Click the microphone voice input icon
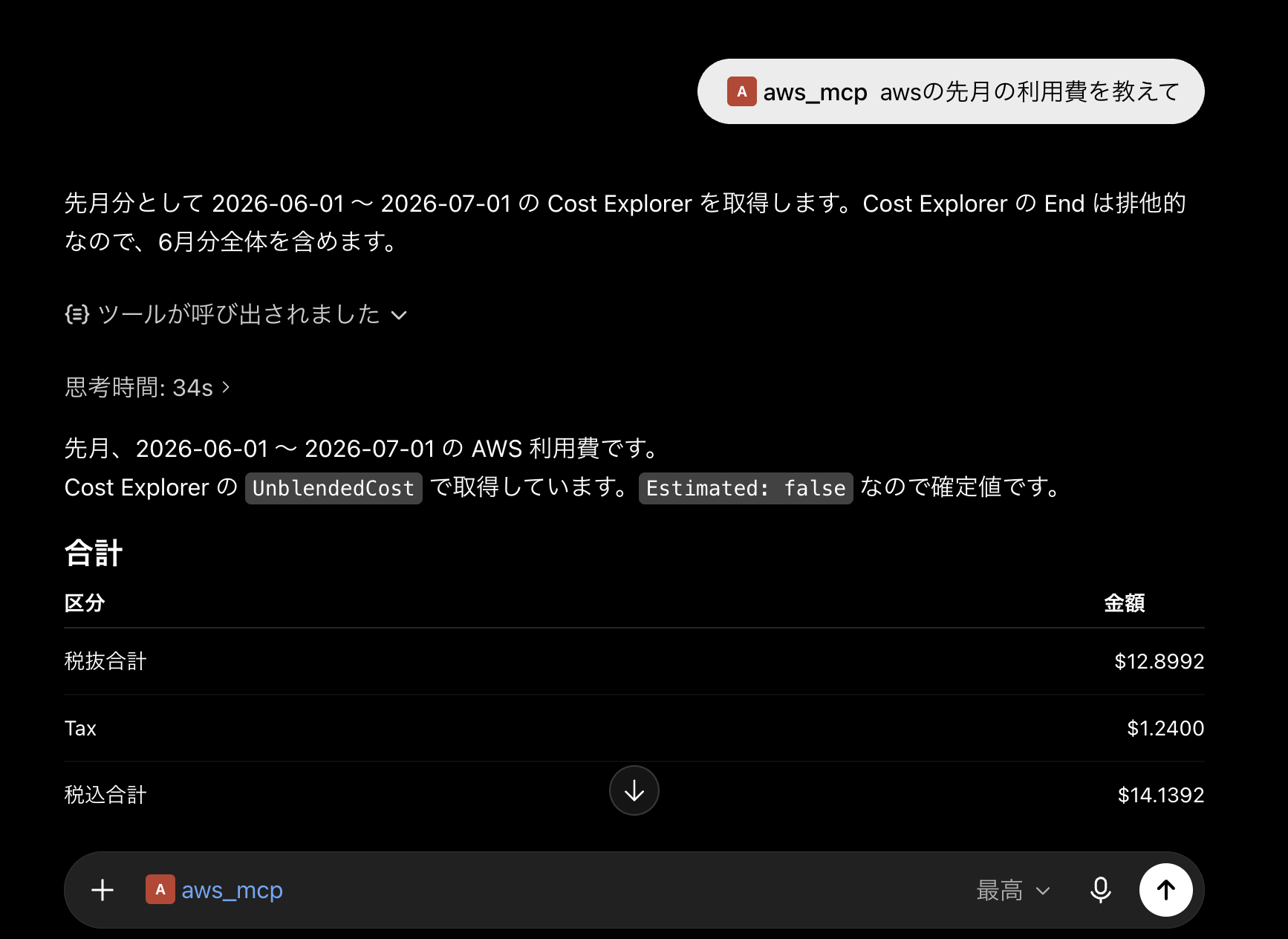The image size is (1288, 939). coord(1100,890)
